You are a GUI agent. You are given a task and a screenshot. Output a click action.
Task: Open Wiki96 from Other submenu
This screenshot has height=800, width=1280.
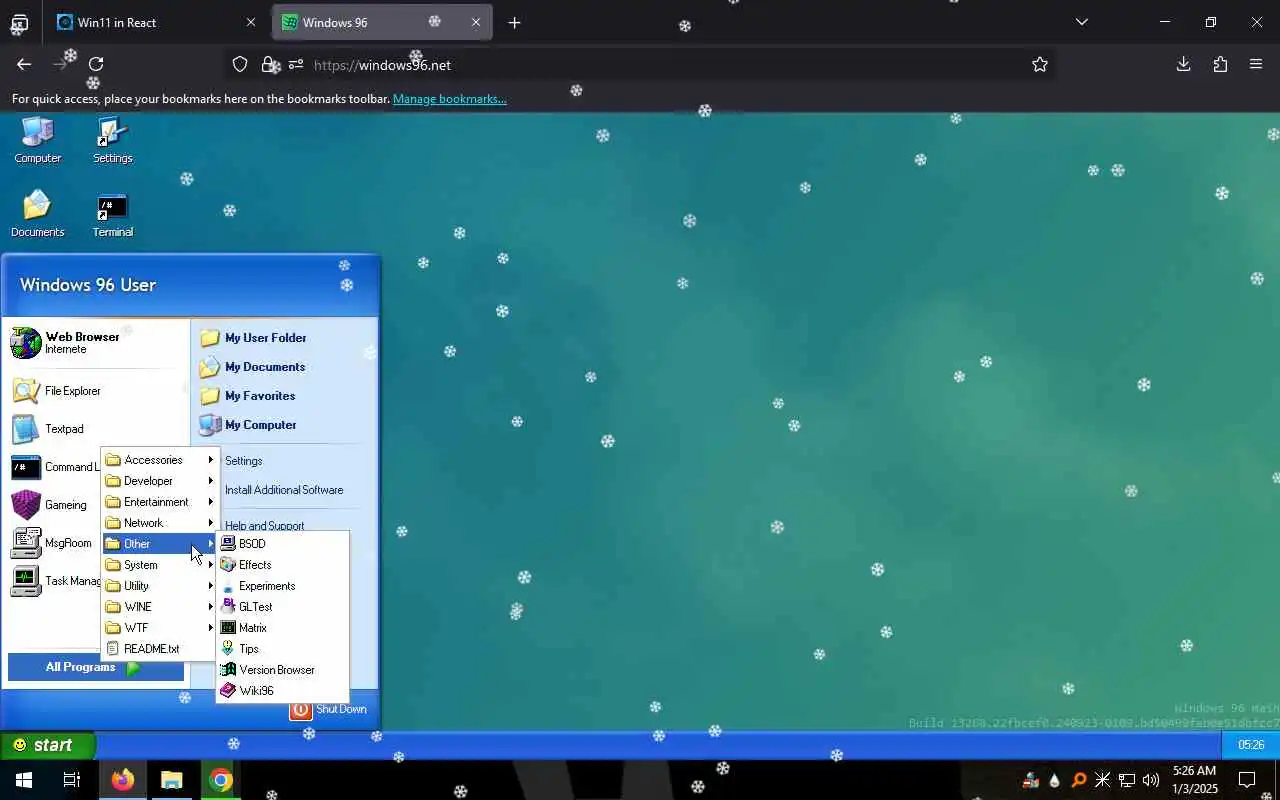pyautogui.click(x=282, y=691)
